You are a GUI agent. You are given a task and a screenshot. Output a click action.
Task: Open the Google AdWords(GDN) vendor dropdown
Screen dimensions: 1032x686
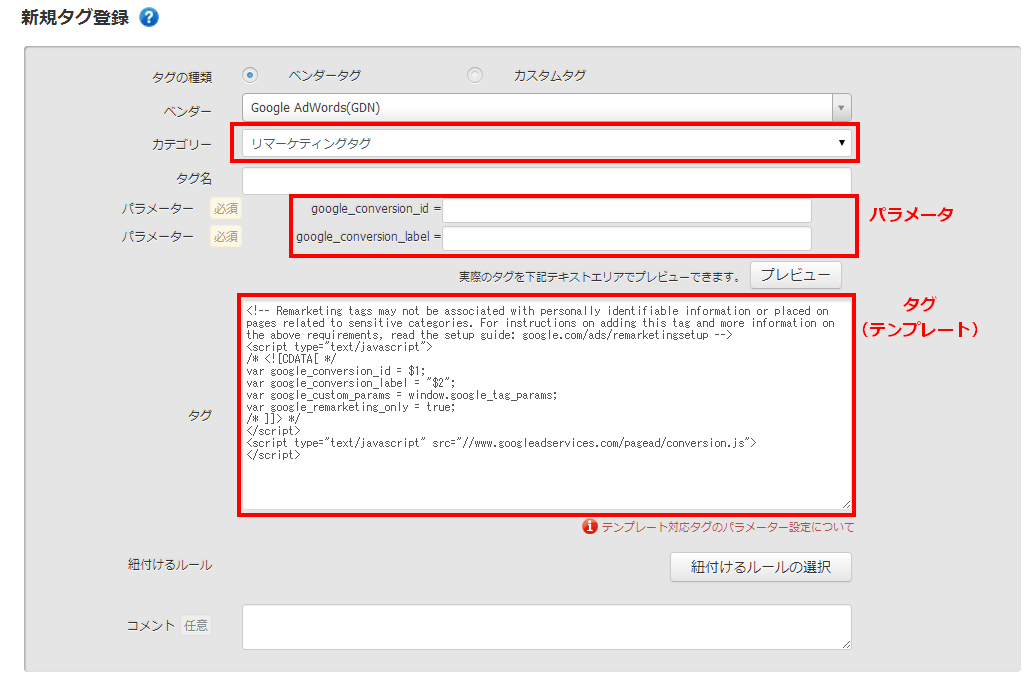(546, 107)
